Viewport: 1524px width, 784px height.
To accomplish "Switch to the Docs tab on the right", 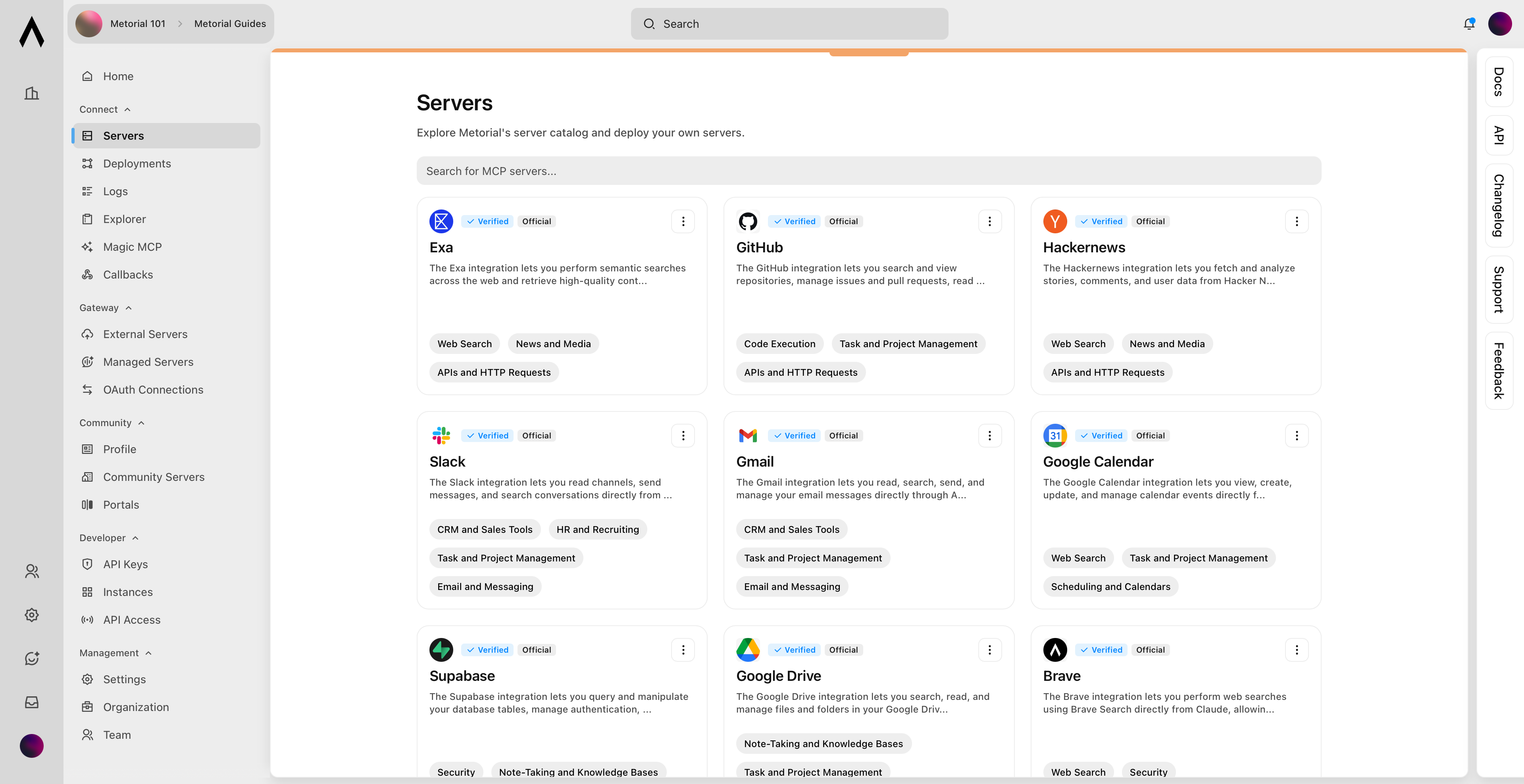I will [1498, 83].
